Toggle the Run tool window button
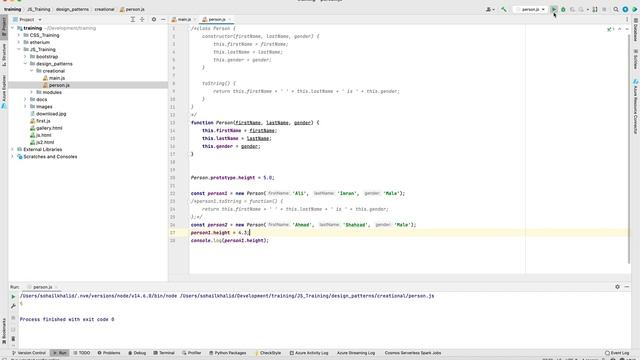 tap(60, 353)
